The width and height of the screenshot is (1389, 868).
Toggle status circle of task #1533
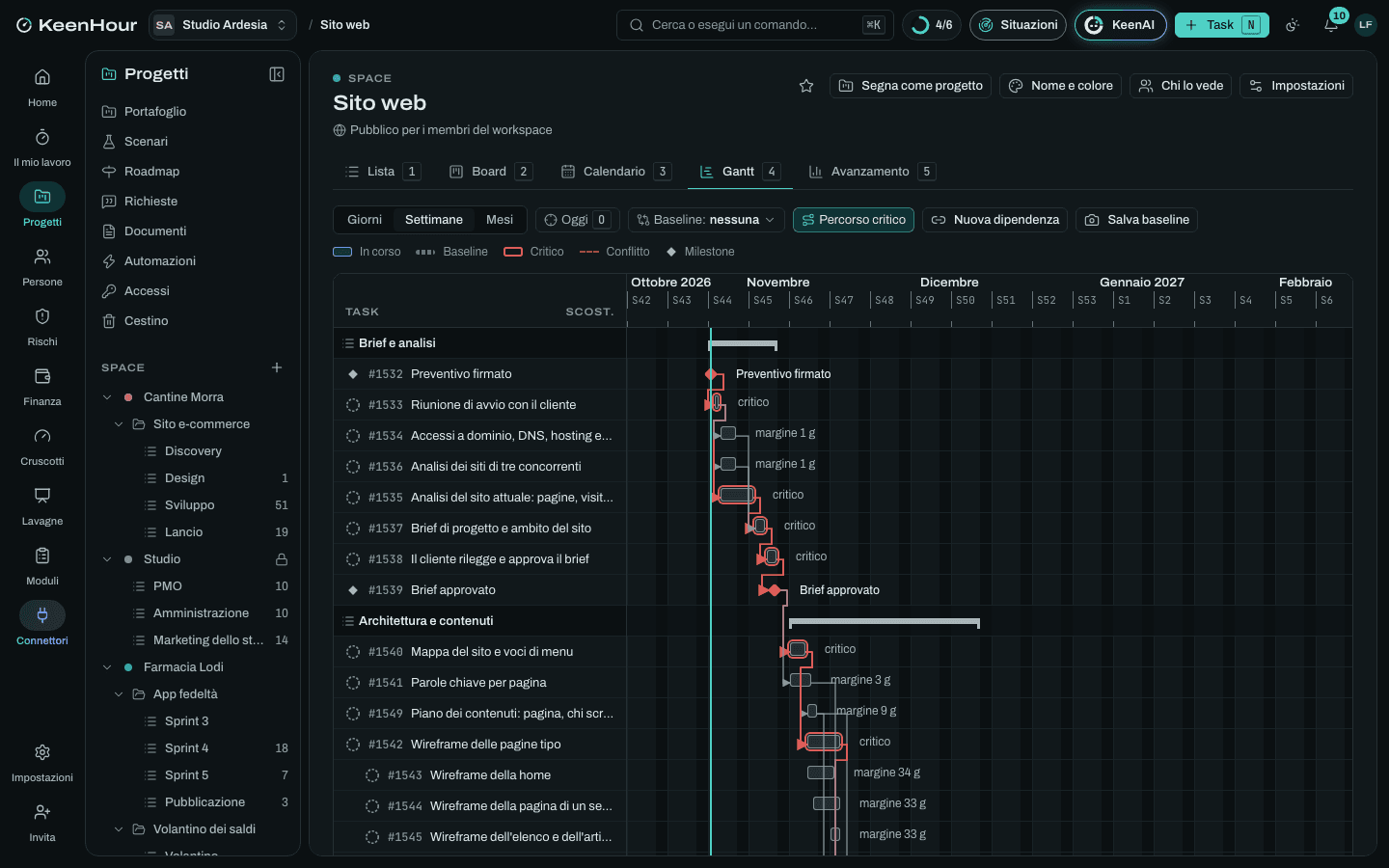coord(353,405)
